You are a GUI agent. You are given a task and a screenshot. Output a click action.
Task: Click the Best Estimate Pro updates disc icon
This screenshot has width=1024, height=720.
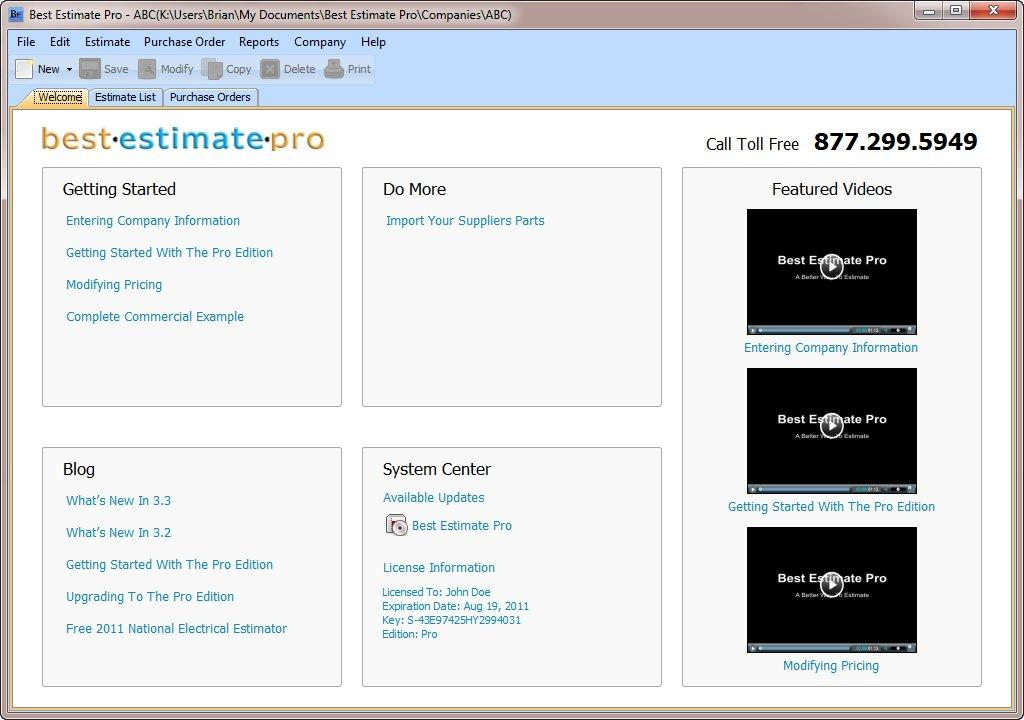click(396, 524)
